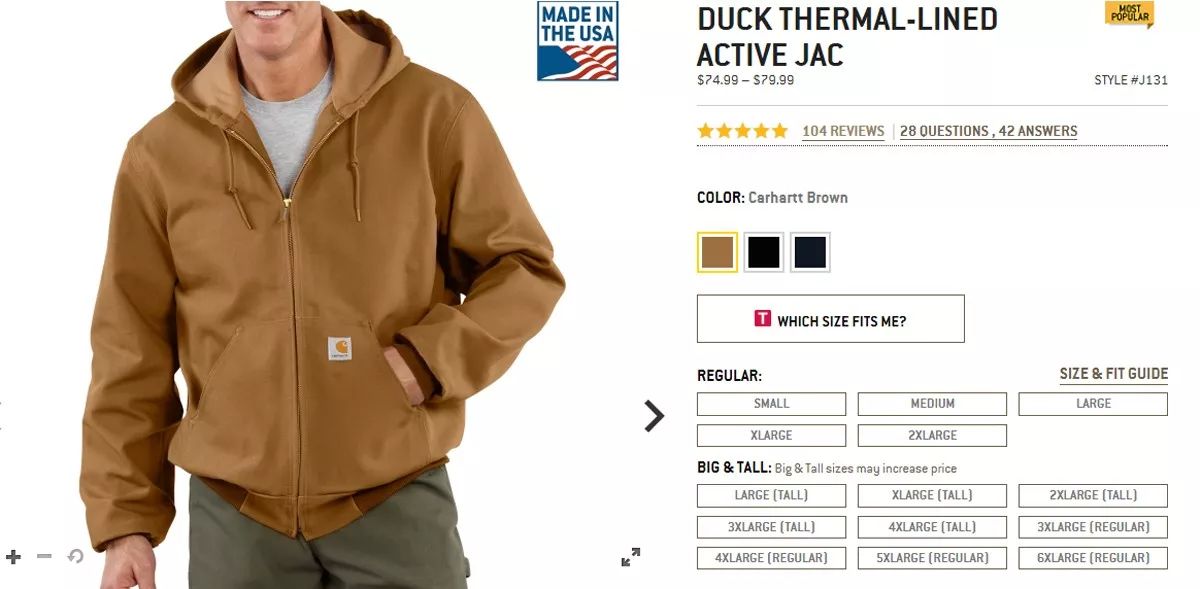Open the Which Size Fits Me tool
Viewport: 1200px width, 589px height.
[831, 319]
